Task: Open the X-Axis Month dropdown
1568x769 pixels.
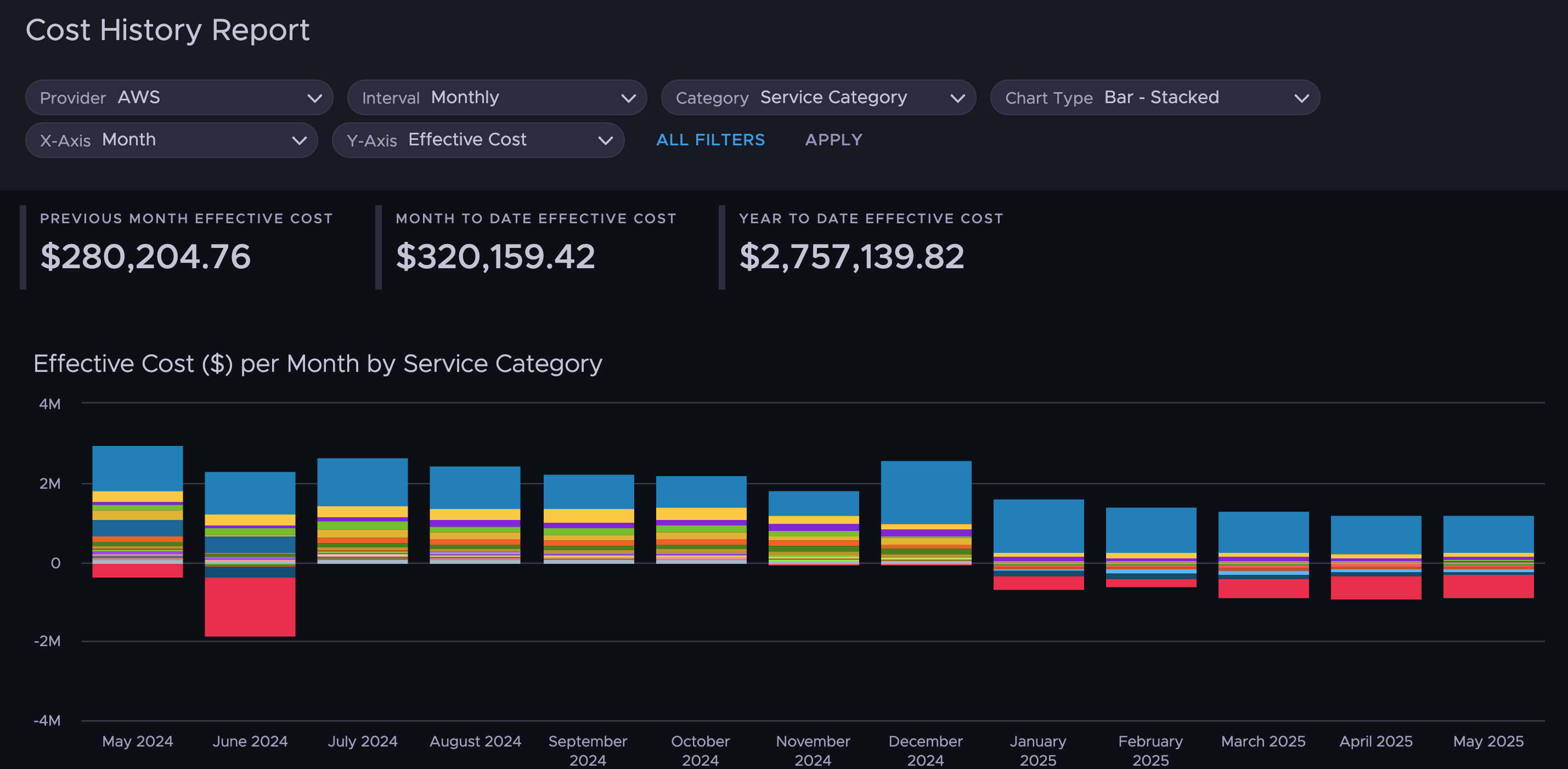Action: coord(171,140)
